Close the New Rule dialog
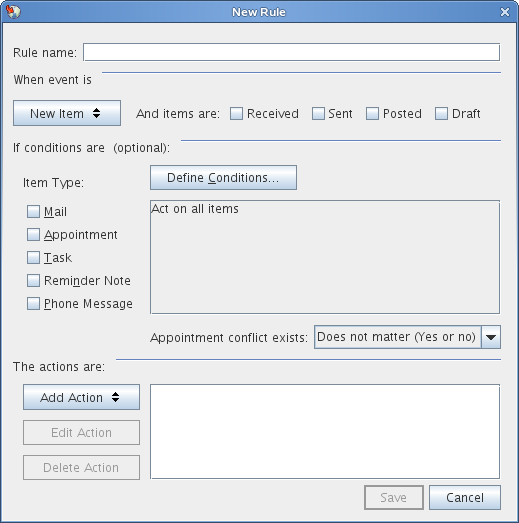This screenshot has width=519, height=523. pyautogui.click(x=505, y=12)
